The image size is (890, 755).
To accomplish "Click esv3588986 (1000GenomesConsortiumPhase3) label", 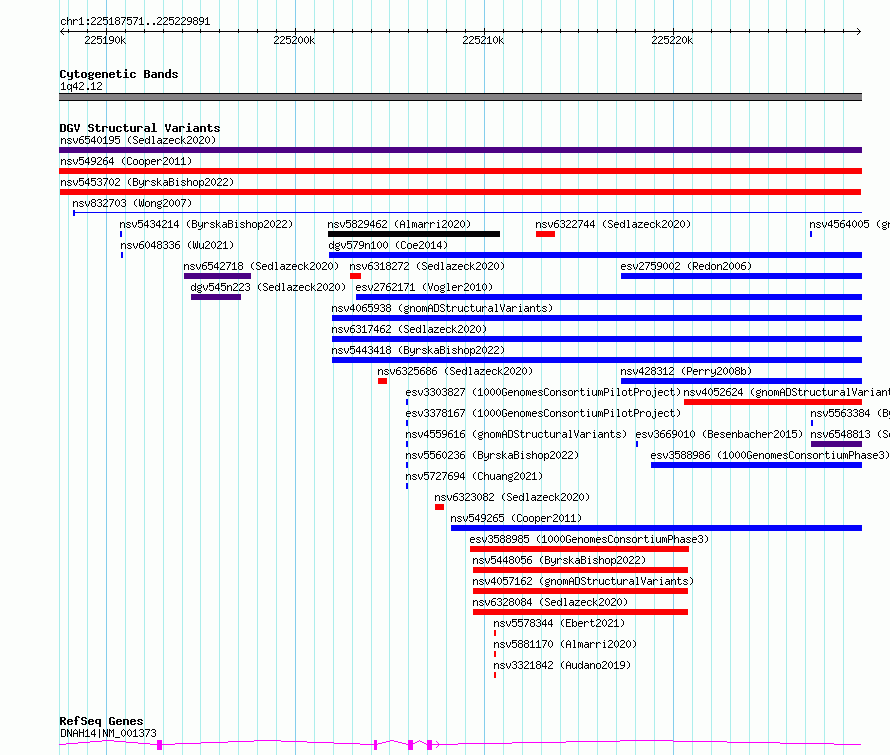I will pos(770,455).
